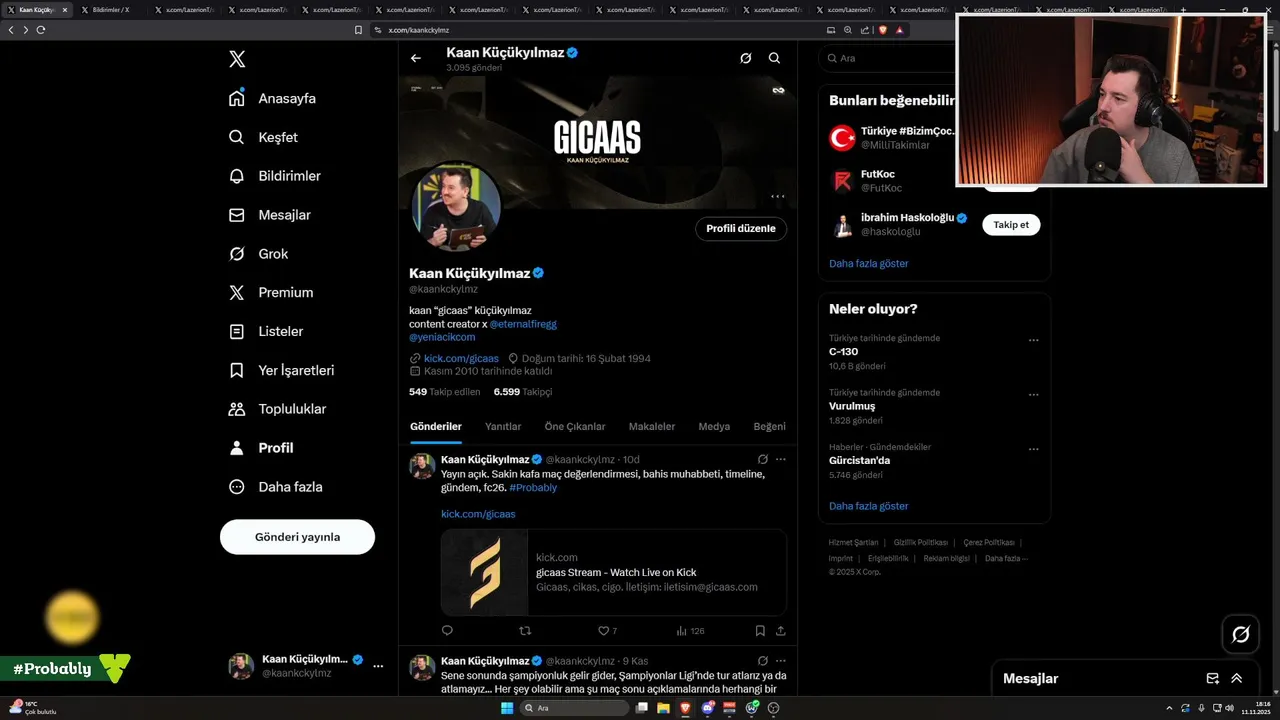The image size is (1280, 720).
Task: Switch to the Bildirimler / X browser tab
Action: coord(110,9)
